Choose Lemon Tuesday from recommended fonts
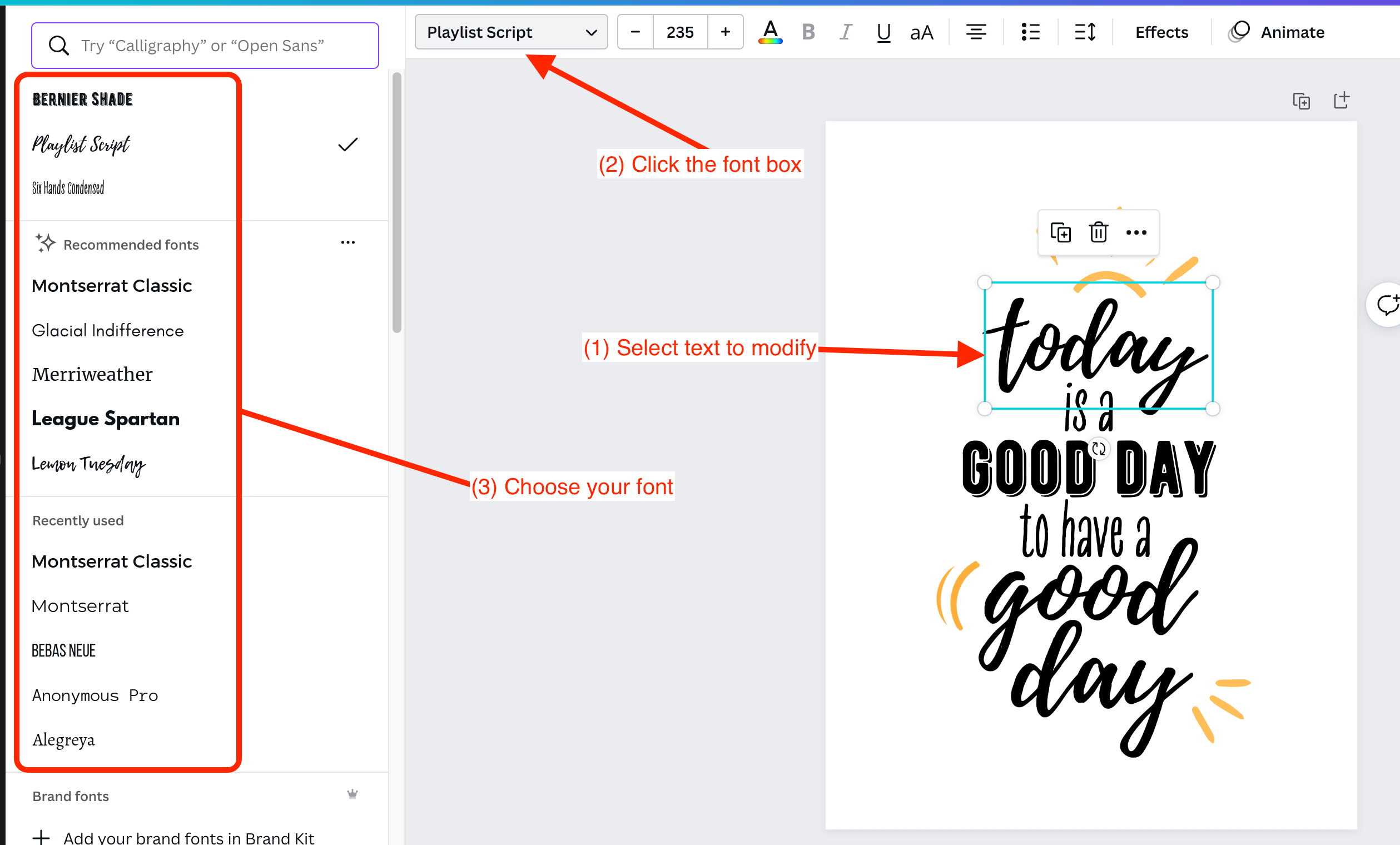 [88, 464]
